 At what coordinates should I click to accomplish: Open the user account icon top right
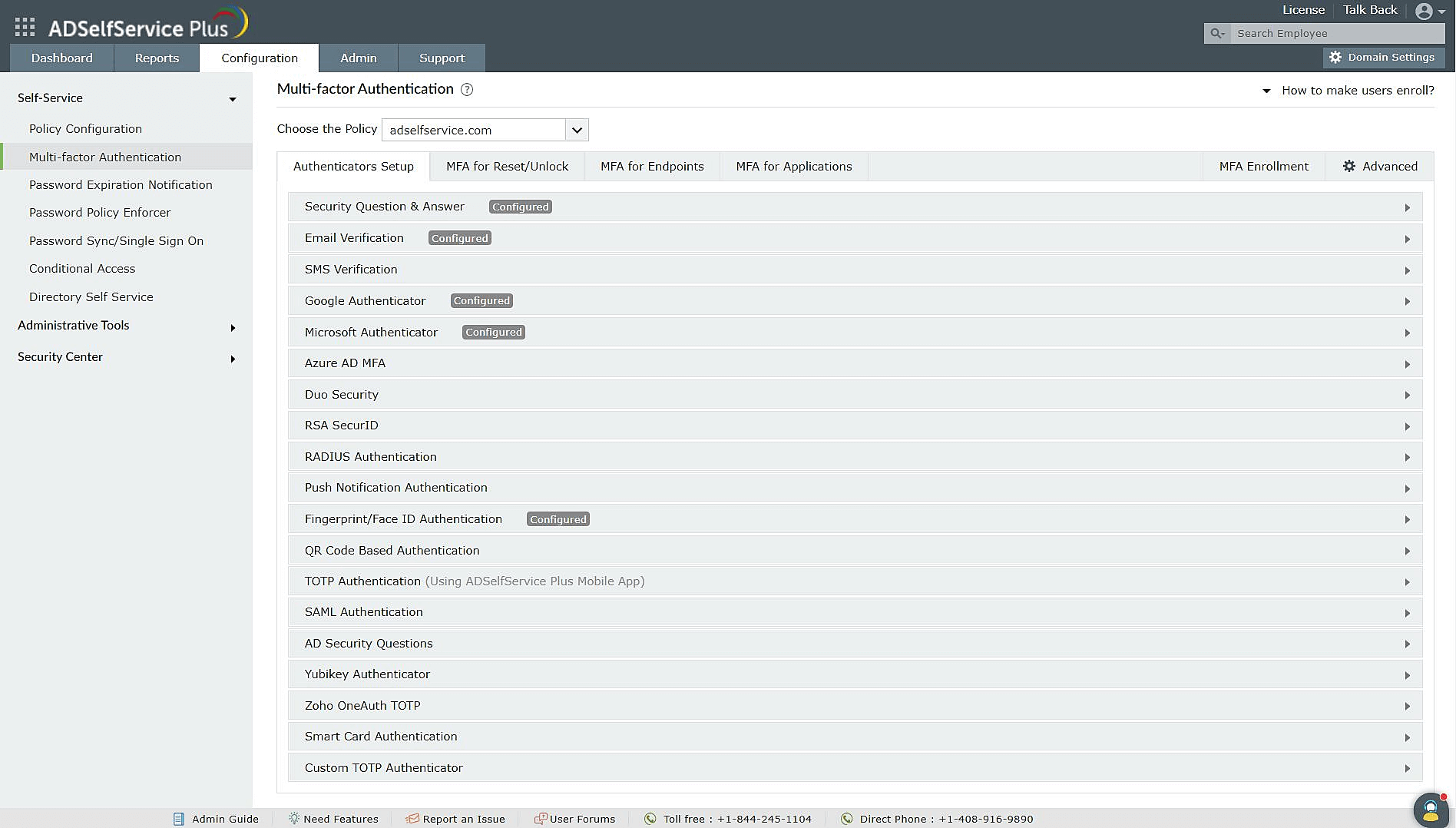click(1426, 11)
